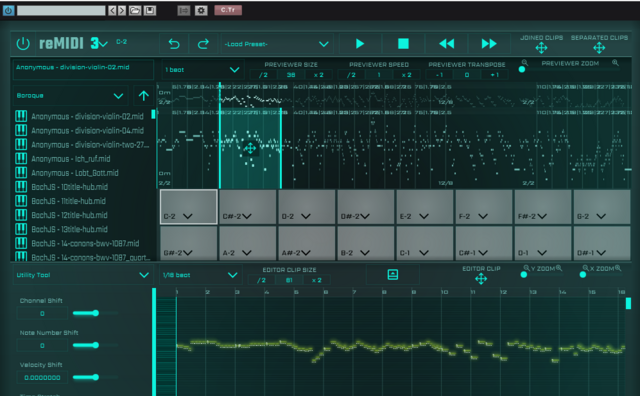Open the host settings gear icon

click(x=201, y=10)
